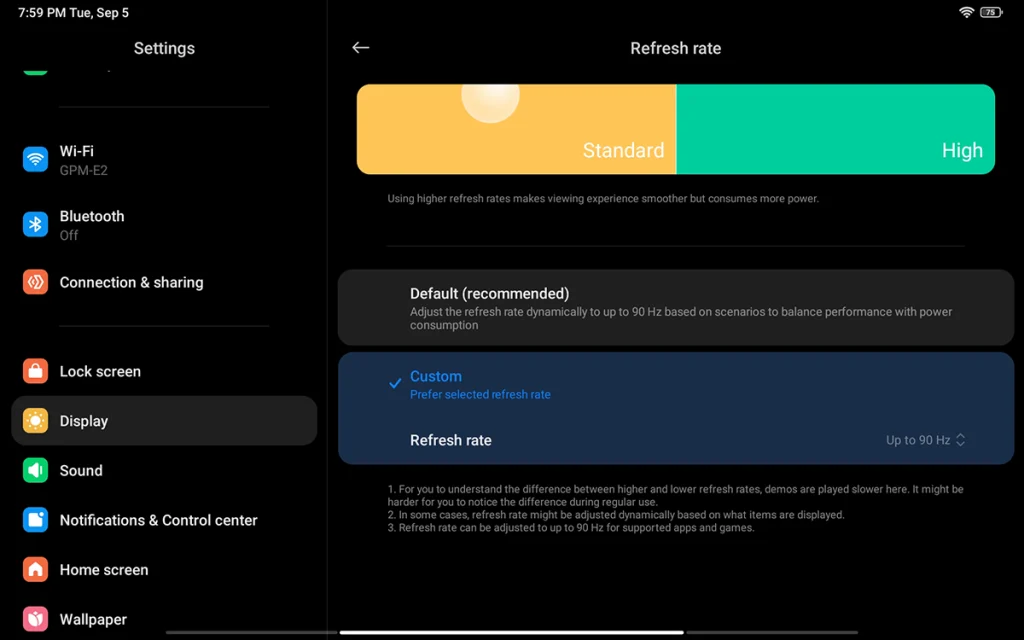Open the Connection & sharing icon
Image resolution: width=1024 pixels, height=640 pixels.
[35, 282]
